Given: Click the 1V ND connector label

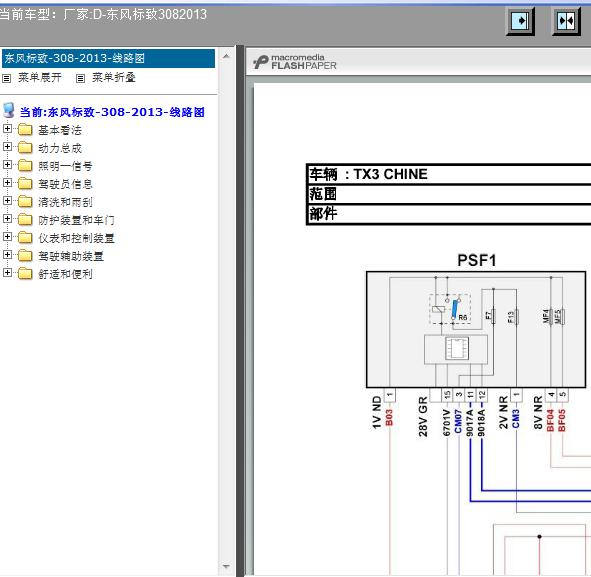Looking at the screenshot, I should pos(377,412).
